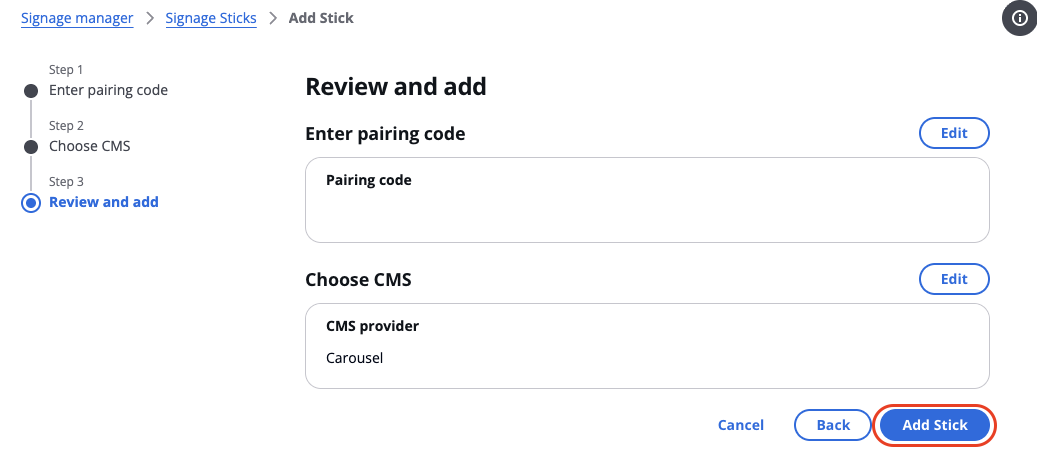
Task: Go back to the previous step
Action: 833,425
